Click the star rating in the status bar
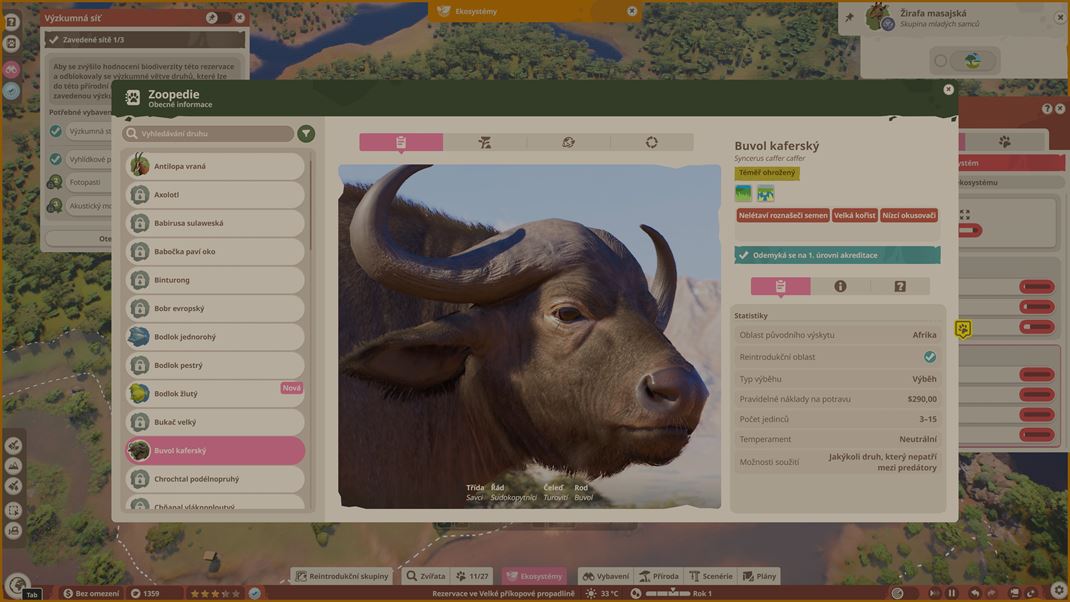The height and width of the screenshot is (602, 1070). [x=214, y=594]
